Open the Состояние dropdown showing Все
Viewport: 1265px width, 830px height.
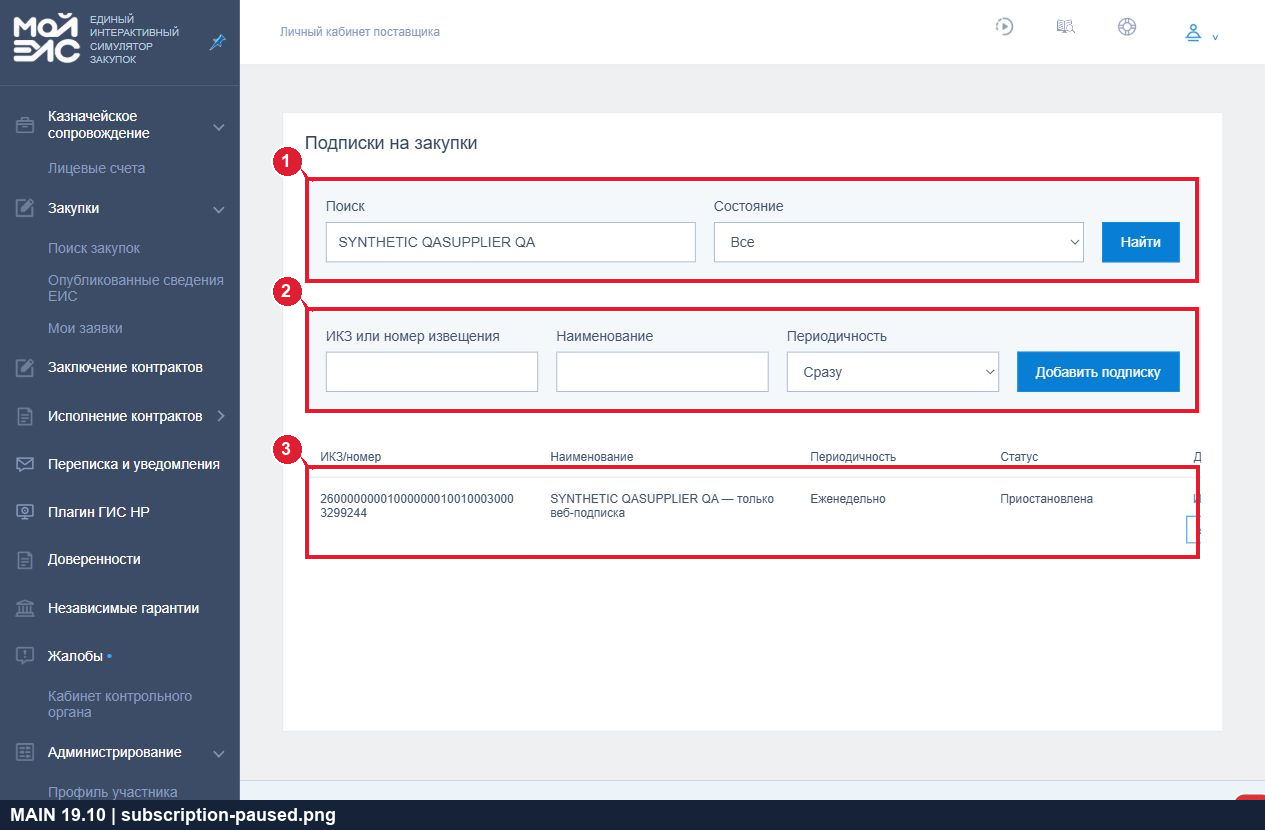(x=898, y=242)
